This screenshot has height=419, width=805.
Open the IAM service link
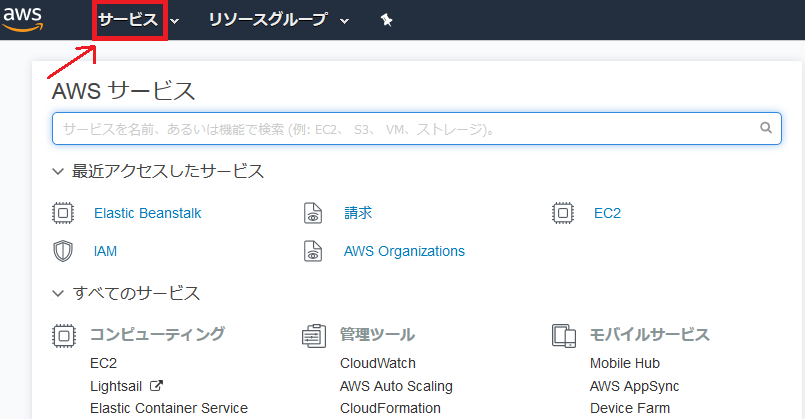coord(105,251)
